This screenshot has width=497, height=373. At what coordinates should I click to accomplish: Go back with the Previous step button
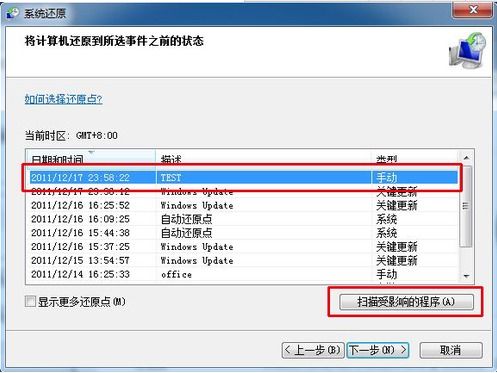(x=313, y=350)
